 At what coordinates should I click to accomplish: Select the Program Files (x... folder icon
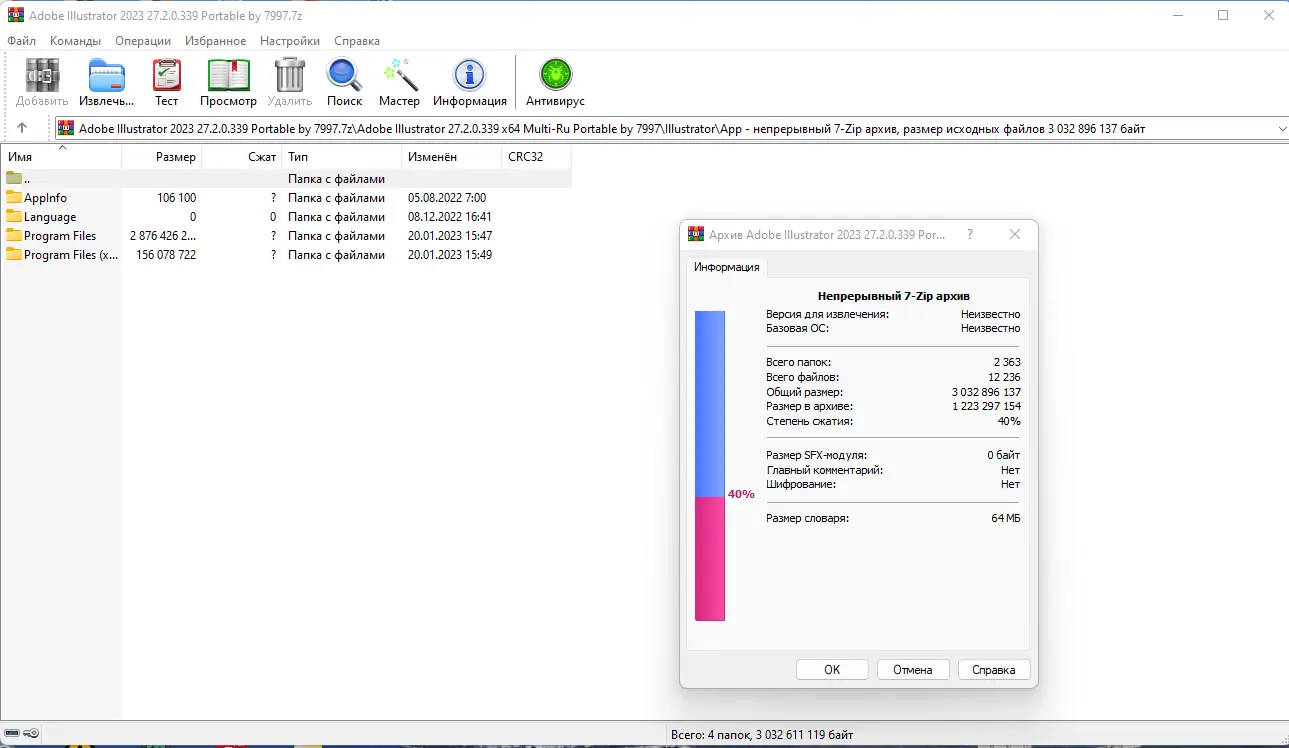(14, 255)
